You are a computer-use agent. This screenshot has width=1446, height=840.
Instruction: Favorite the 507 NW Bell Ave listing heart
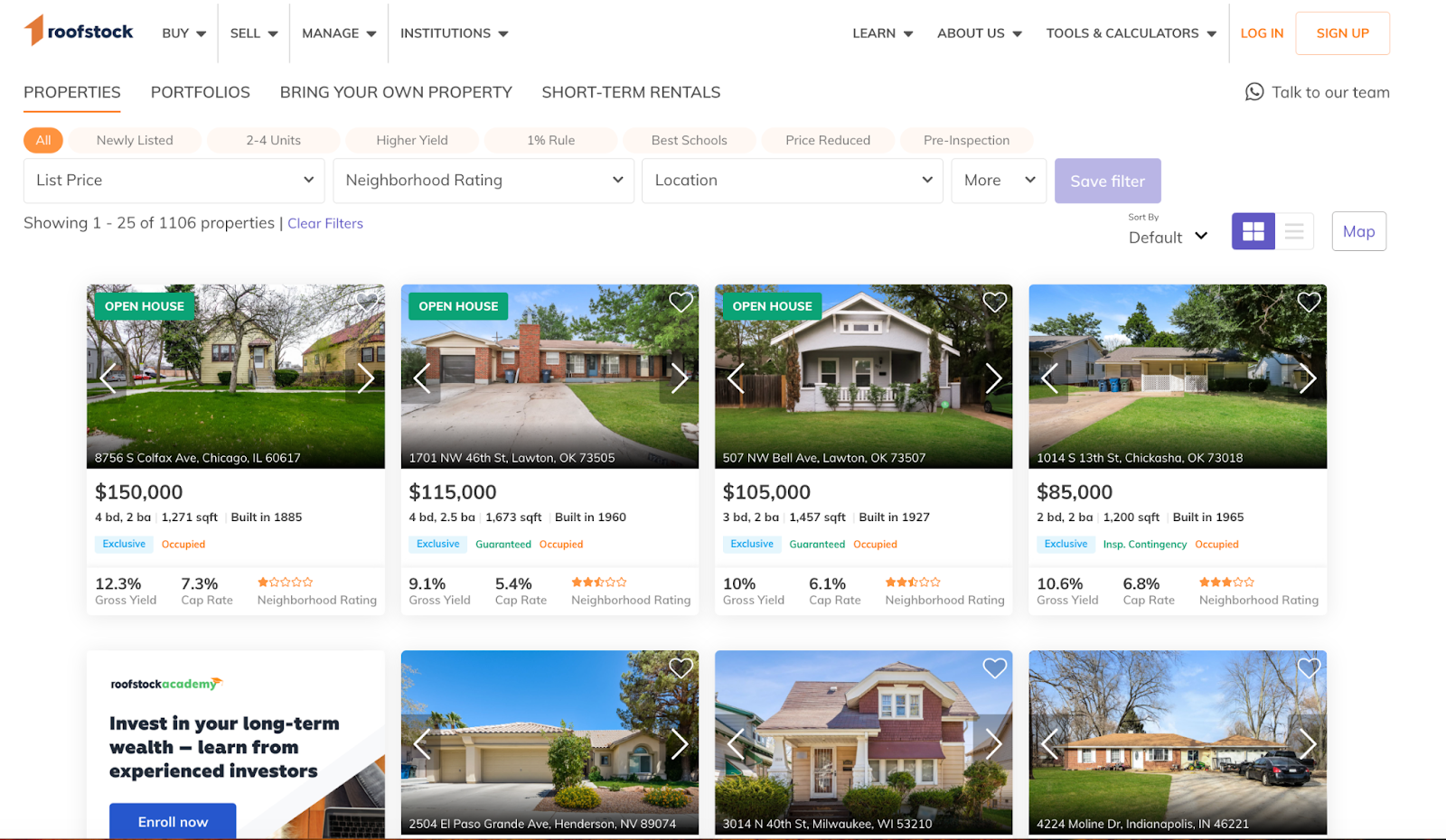994,303
